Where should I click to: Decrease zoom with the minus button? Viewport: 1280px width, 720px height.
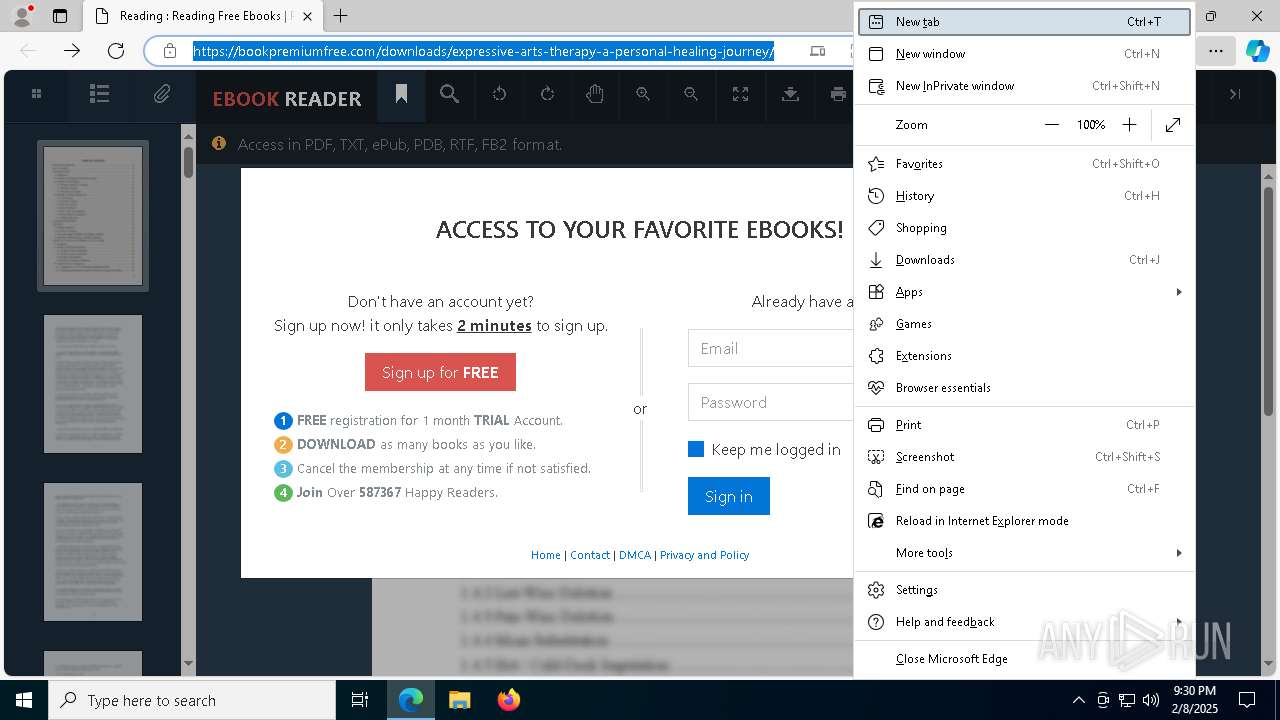[x=1052, y=125]
